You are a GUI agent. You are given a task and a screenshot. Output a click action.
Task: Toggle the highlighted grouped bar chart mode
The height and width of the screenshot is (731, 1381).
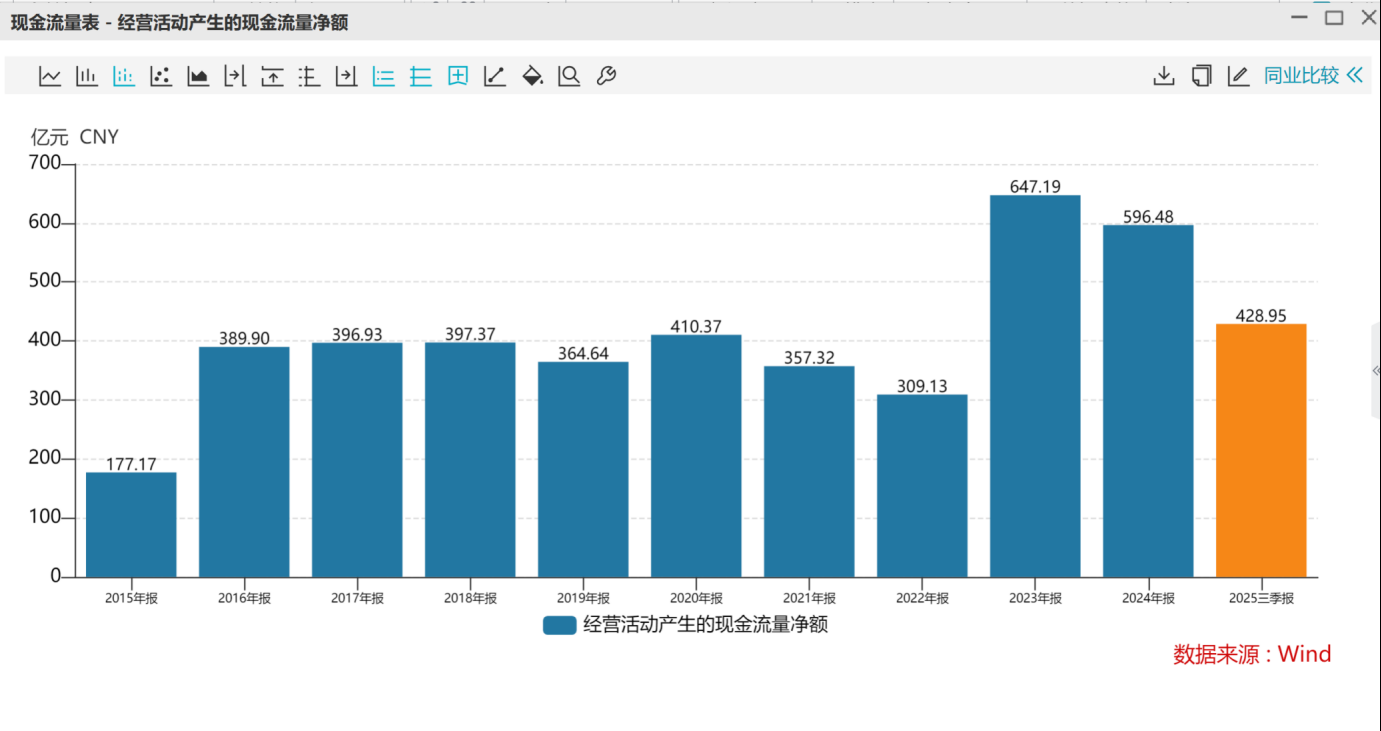pos(124,76)
